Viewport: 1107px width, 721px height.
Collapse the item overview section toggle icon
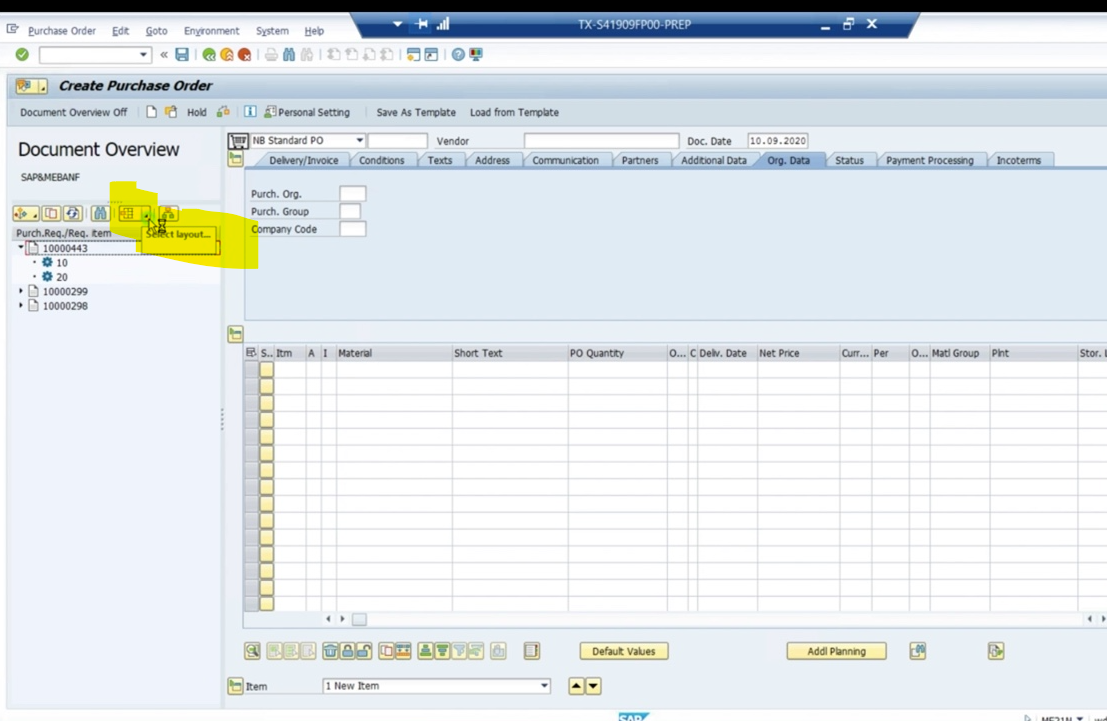[235, 334]
